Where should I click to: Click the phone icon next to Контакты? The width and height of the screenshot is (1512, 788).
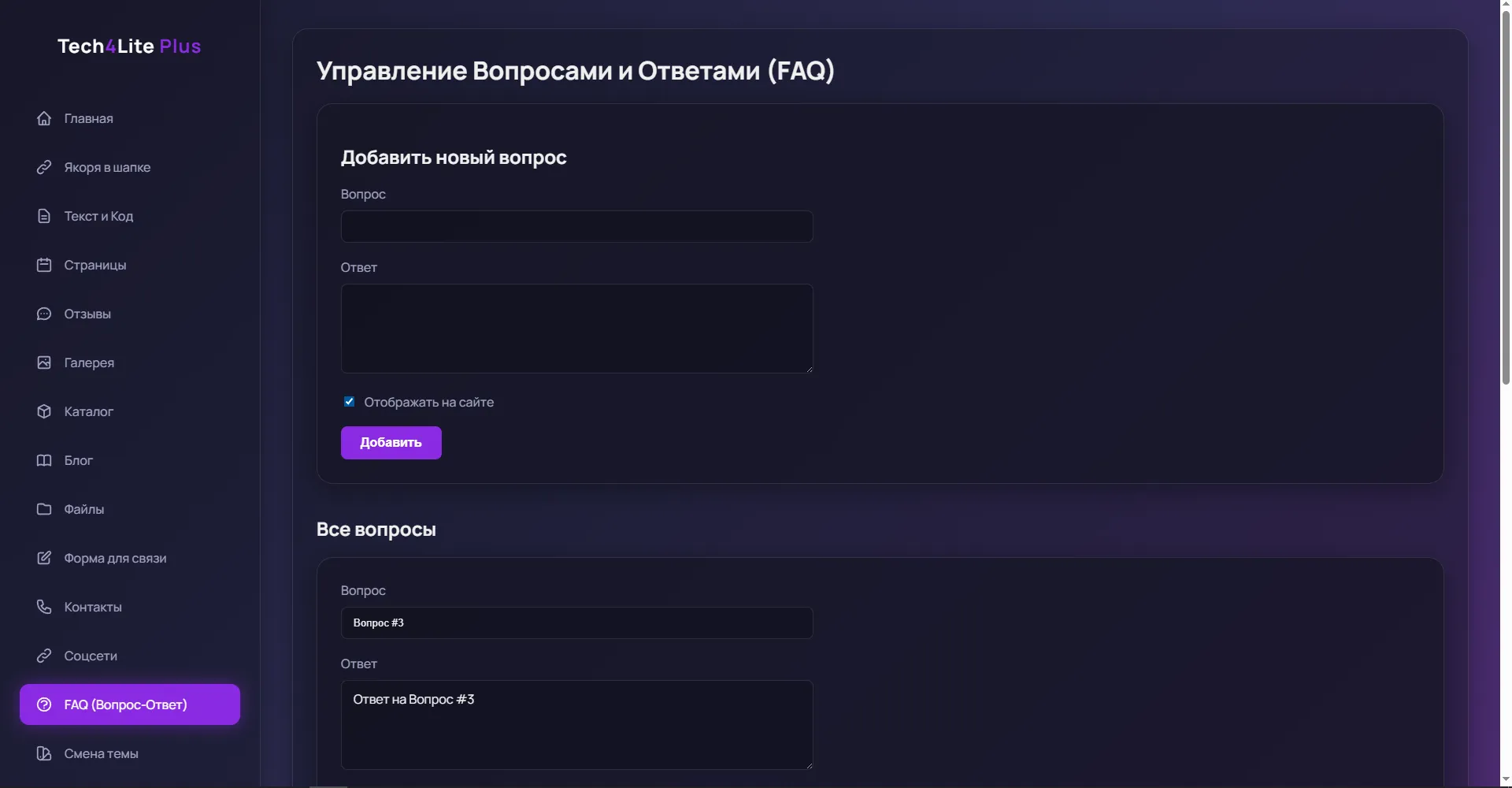tap(44, 607)
